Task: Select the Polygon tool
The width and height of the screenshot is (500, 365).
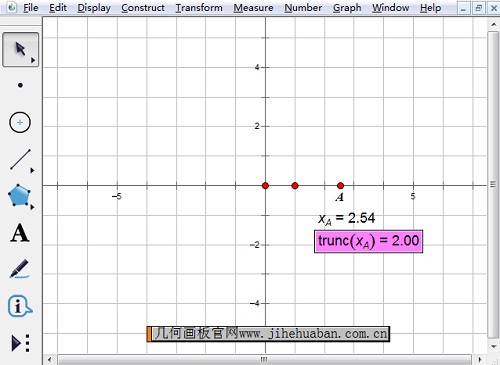Action: pyautogui.click(x=19, y=195)
